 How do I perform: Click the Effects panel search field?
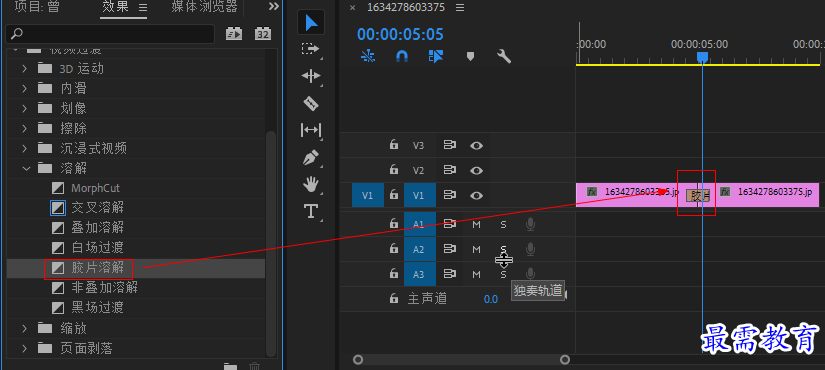point(110,34)
